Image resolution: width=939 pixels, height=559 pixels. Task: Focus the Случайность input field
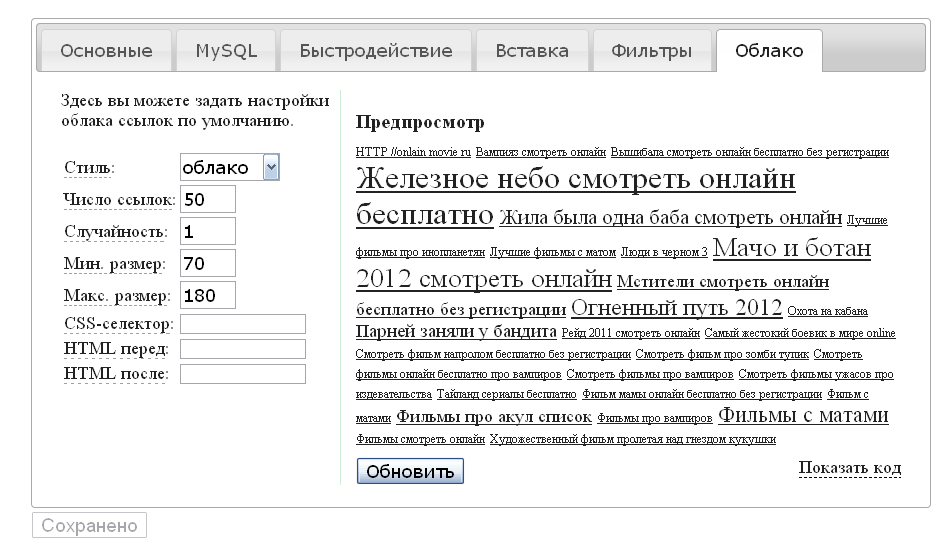(x=207, y=231)
